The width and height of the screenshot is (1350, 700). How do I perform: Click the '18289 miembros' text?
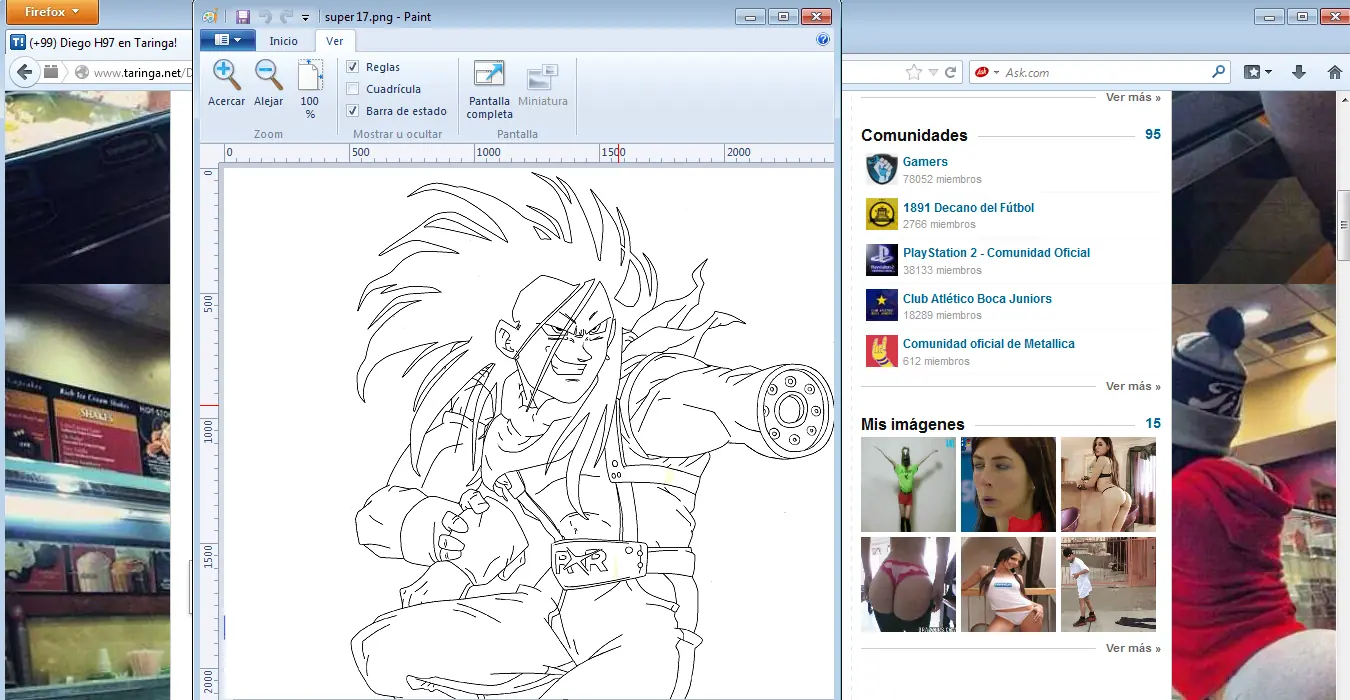[x=942, y=315]
